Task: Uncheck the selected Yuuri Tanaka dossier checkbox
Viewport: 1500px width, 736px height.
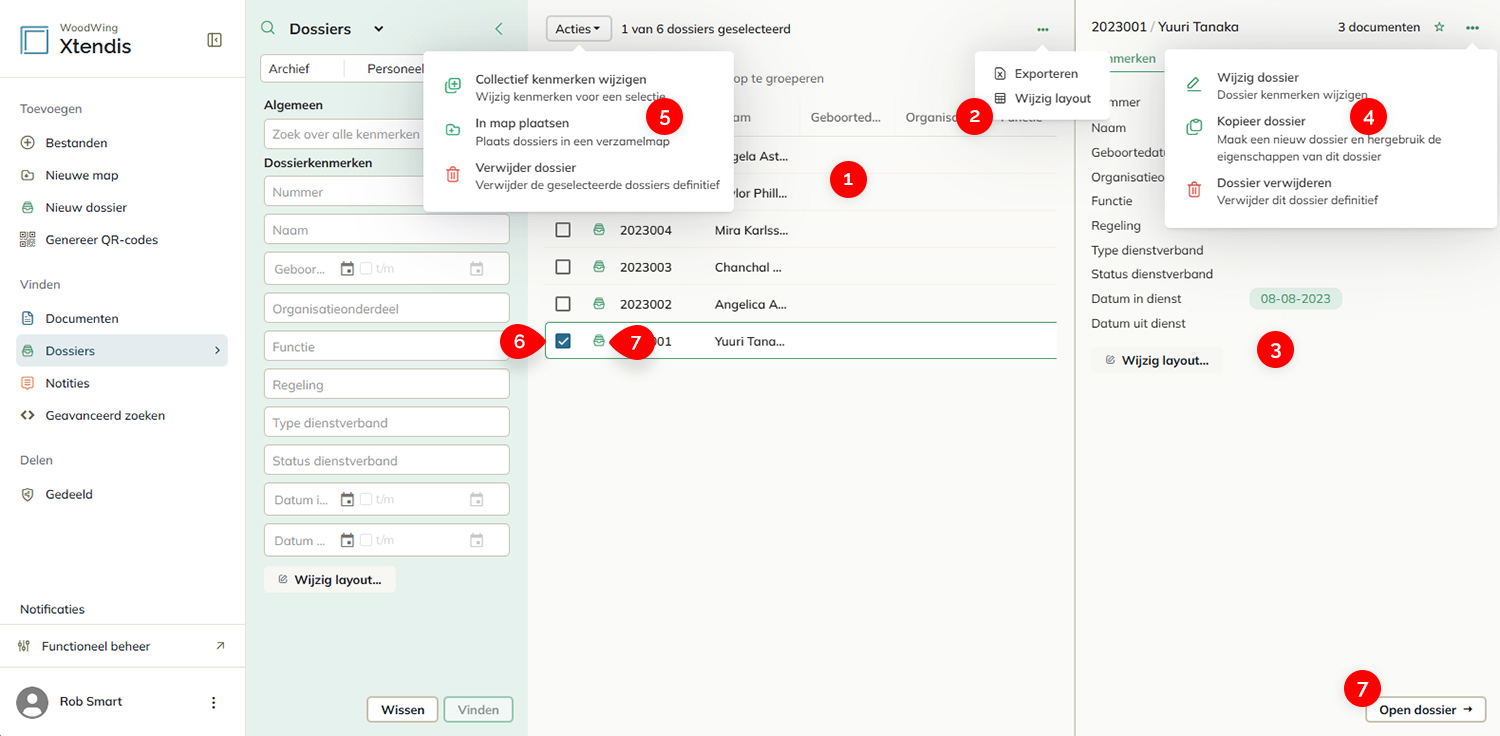Action: coord(563,341)
